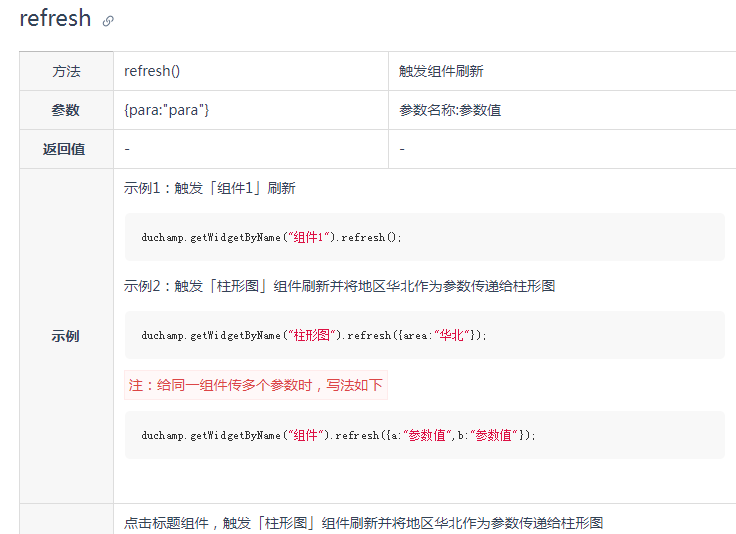Click the "refresh" section heading
736x534 pixels.
[55, 19]
